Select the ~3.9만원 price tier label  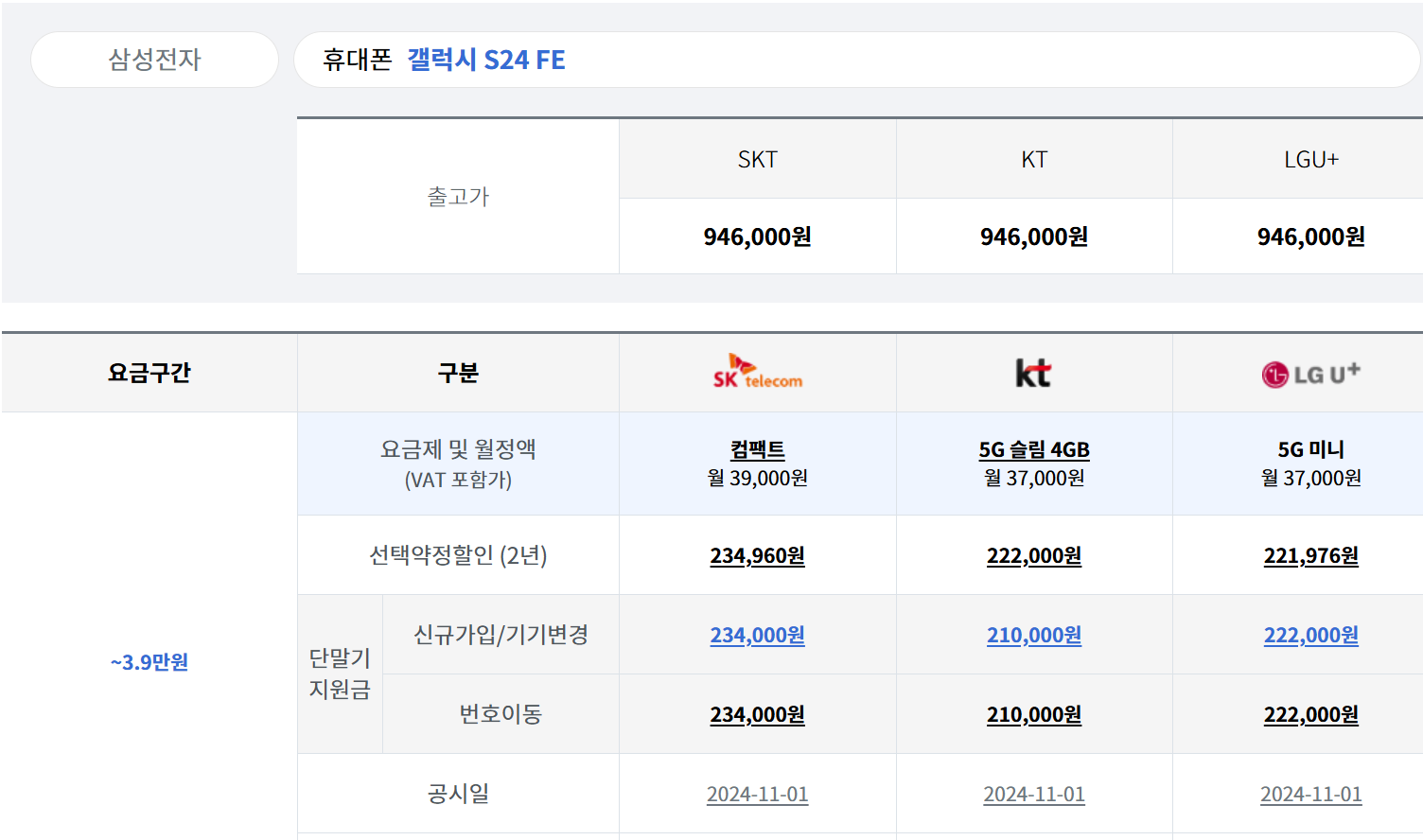pyautogui.click(x=149, y=662)
